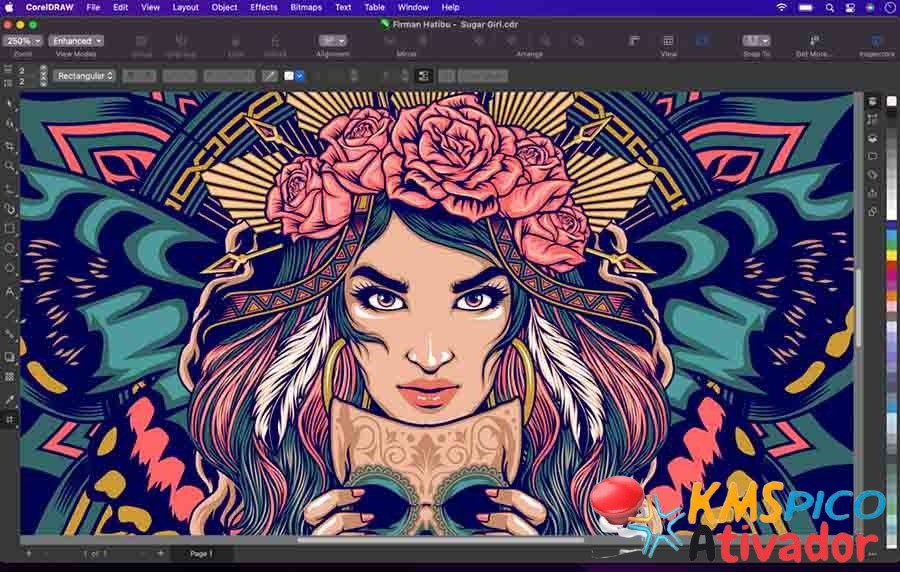Screen dimensions: 900x572
Task: Select the highlighted Mesh Fill tool
Action: [10, 419]
